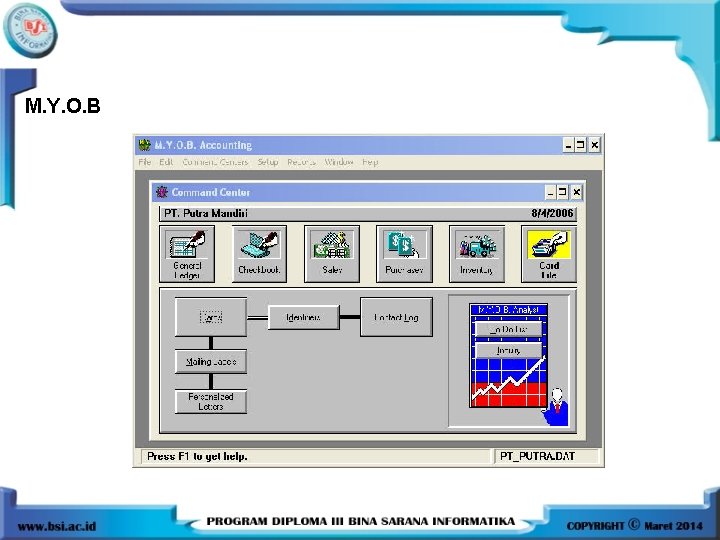Image resolution: width=720 pixels, height=540 pixels.
Task: Maximize the Command Center window
Action: (562, 192)
